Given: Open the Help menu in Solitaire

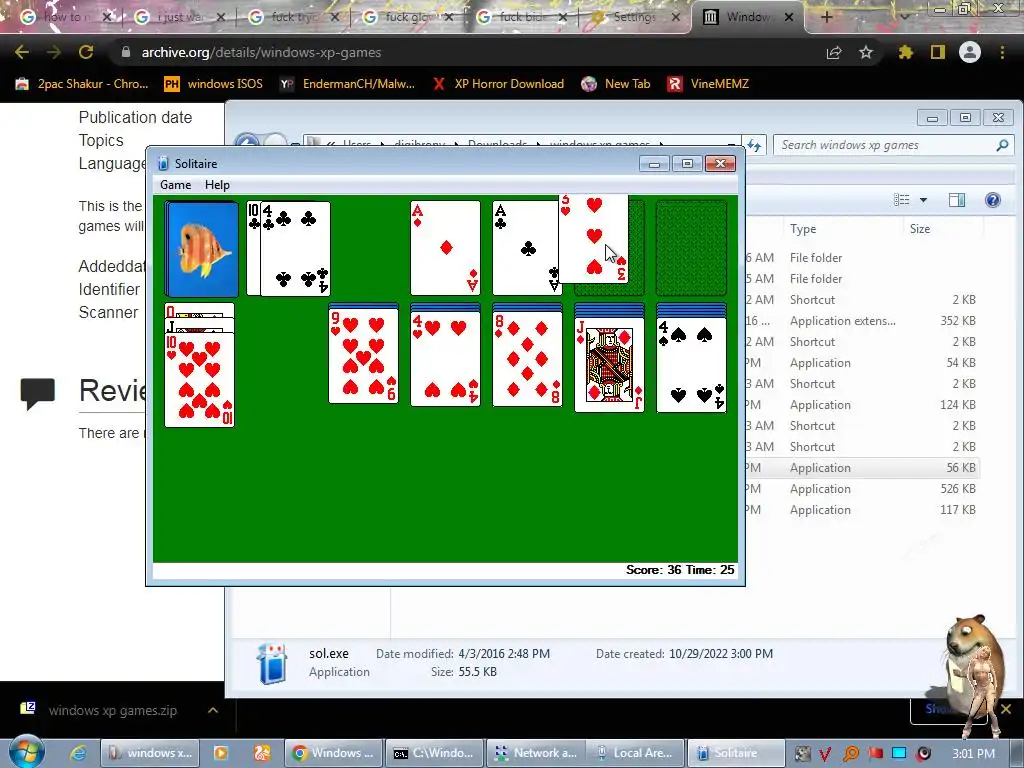Looking at the screenshot, I should pos(217,185).
